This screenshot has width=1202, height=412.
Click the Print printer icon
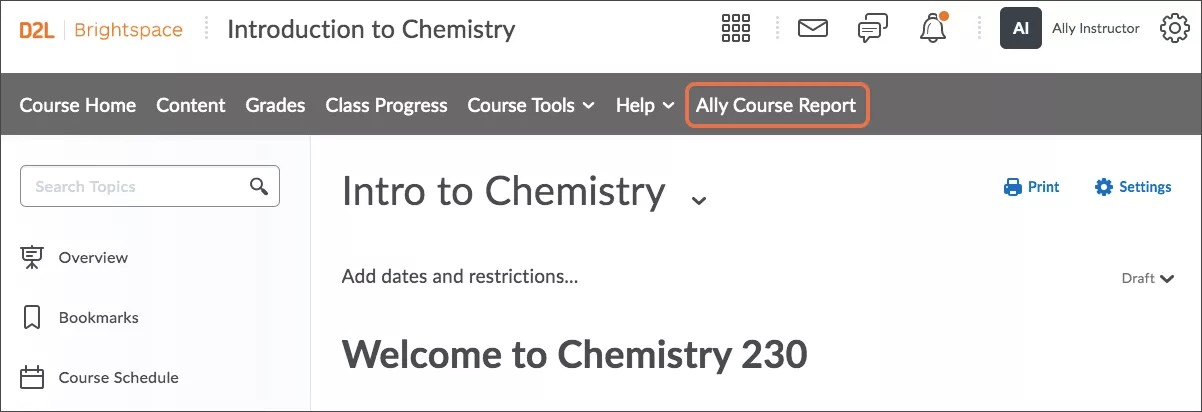pos(1013,187)
